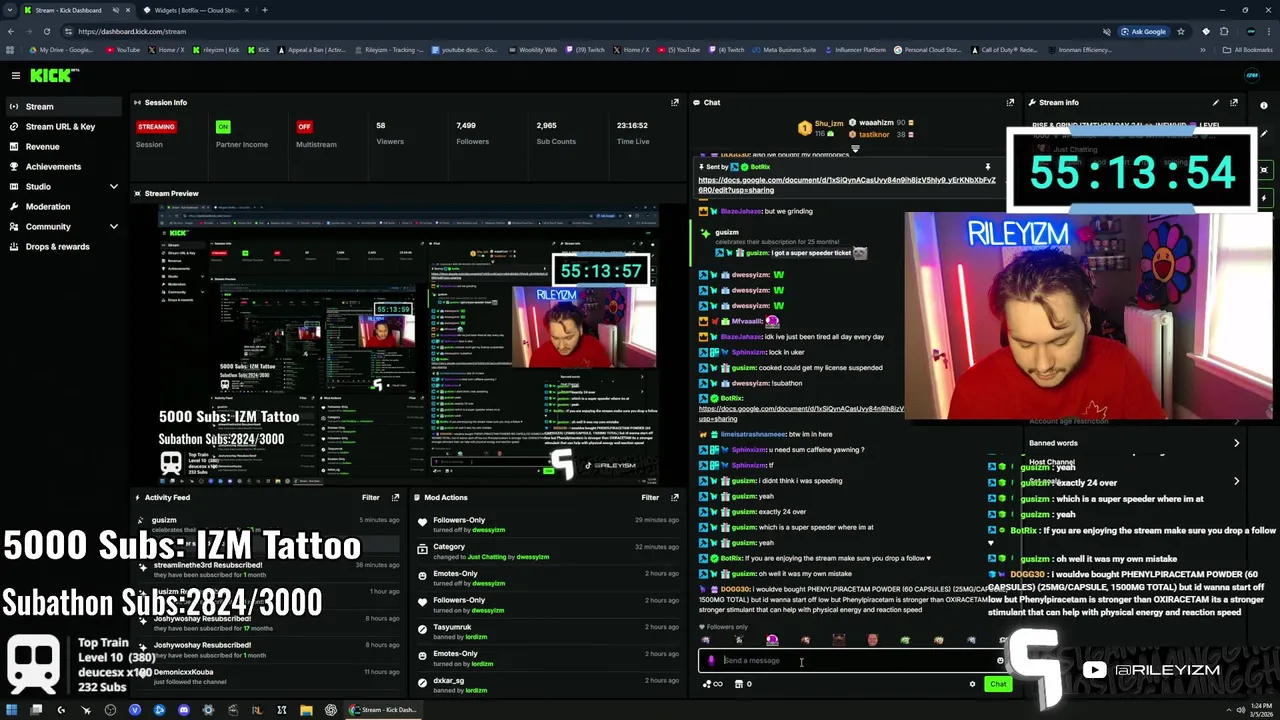The image size is (1280, 720).
Task: Open browser extensions puzzle icon
Action: [x=1224, y=31]
